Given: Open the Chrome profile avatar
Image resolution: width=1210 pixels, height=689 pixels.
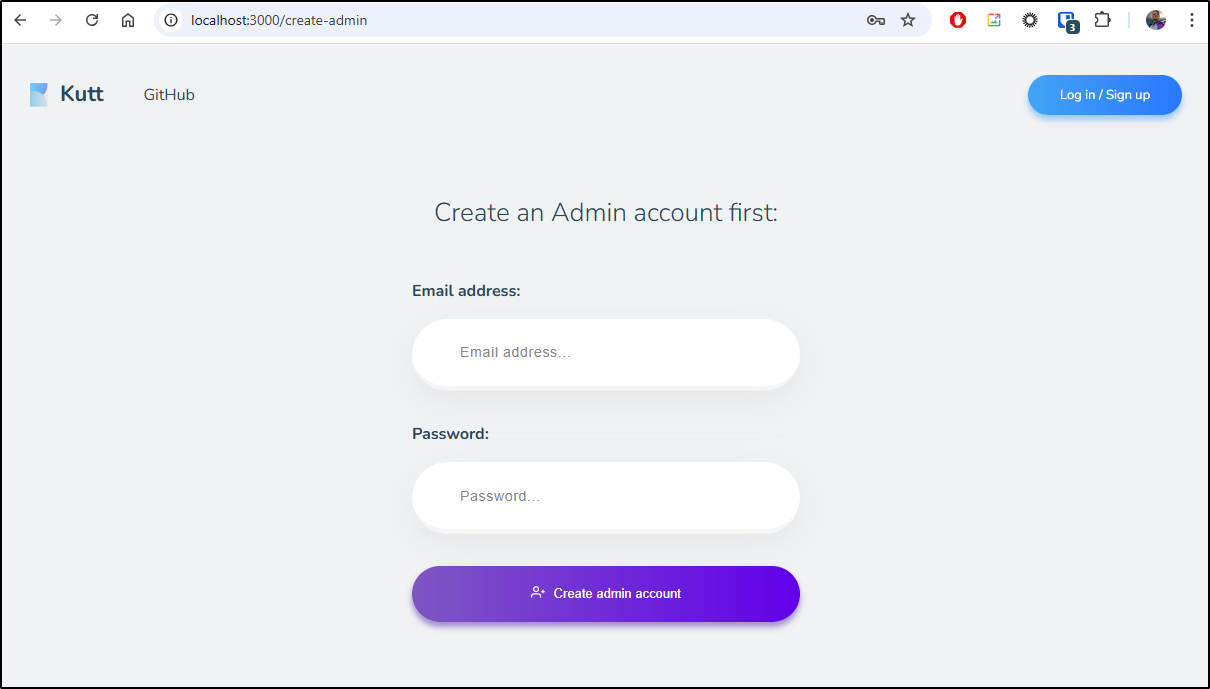Looking at the screenshot, I should pyautogui.click(x=1156, y=20).
